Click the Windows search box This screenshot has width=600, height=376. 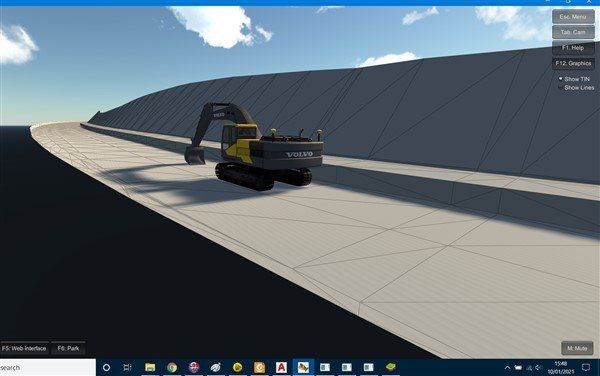(x=47, y=368)
